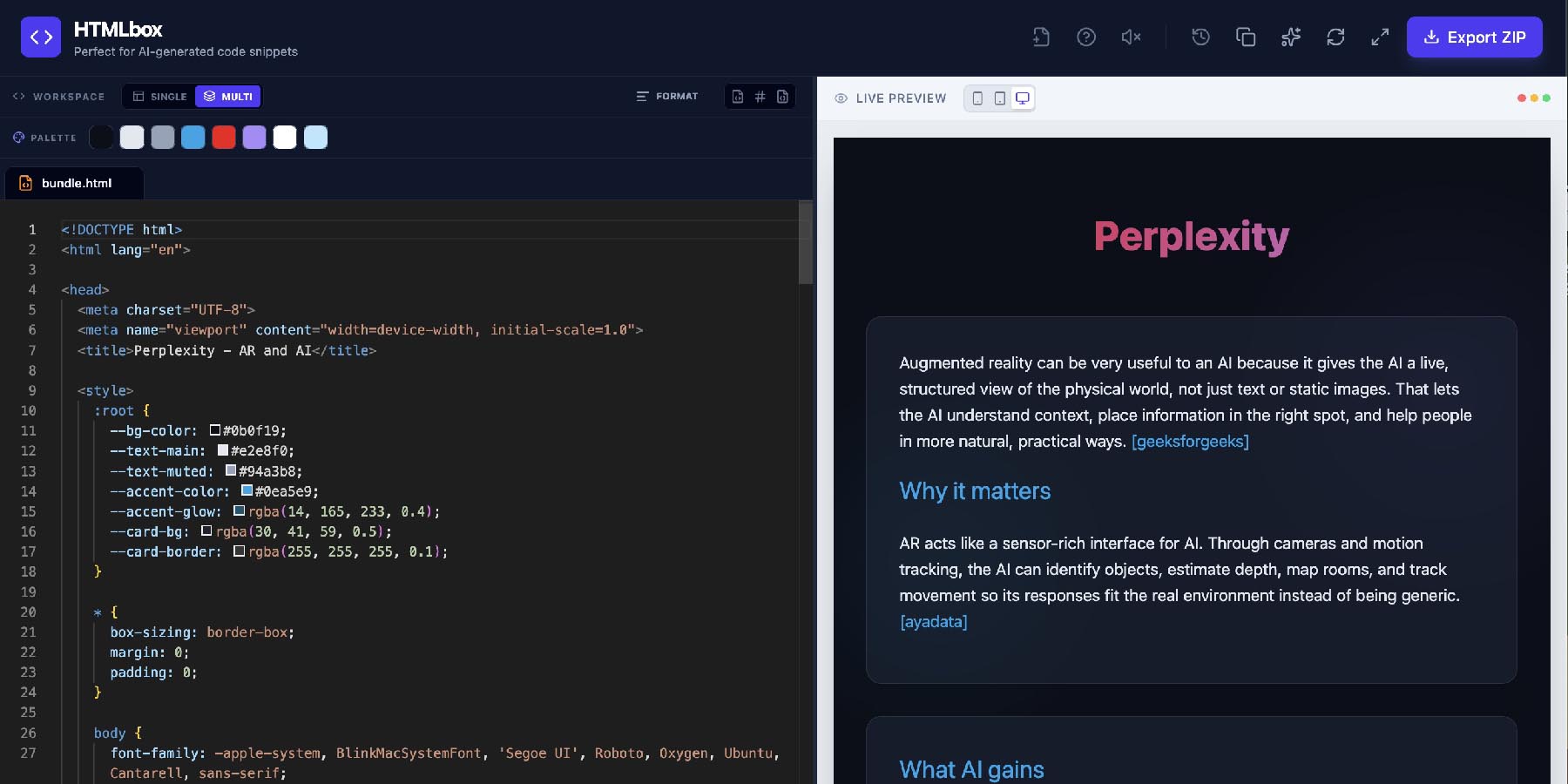This screenshot has width=1568, height=784.
Task: Select mobile phone preview size
Action: [977, 98]
